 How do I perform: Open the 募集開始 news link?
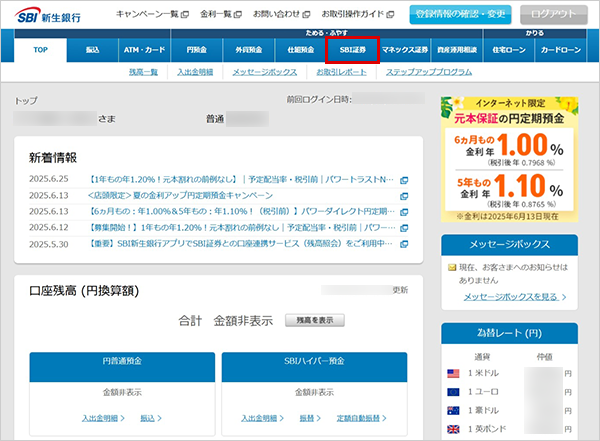(x=242, y=227)
